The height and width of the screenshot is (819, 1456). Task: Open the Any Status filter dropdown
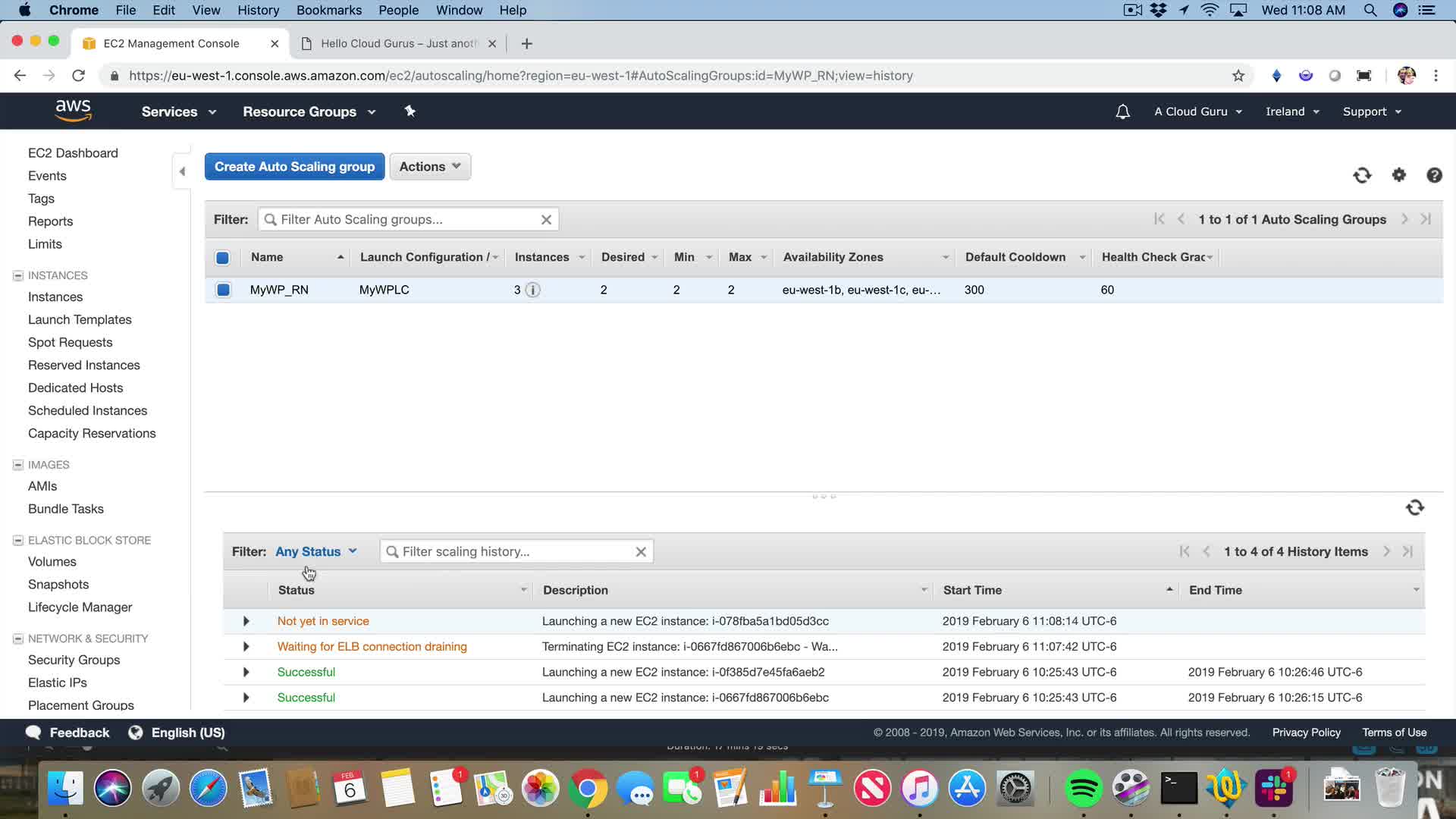point(315,551)
